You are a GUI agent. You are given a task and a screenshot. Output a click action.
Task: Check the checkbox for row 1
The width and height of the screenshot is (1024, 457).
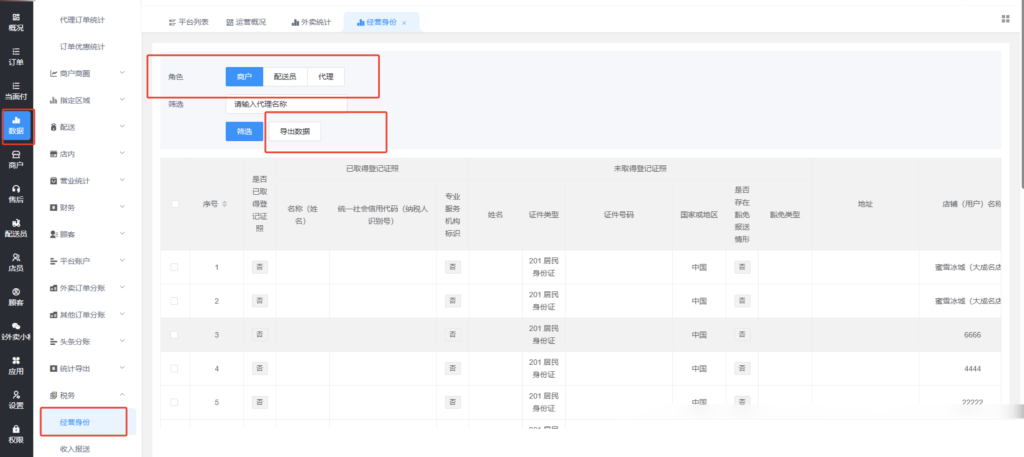pyautogui.click(x=175, y=267)
